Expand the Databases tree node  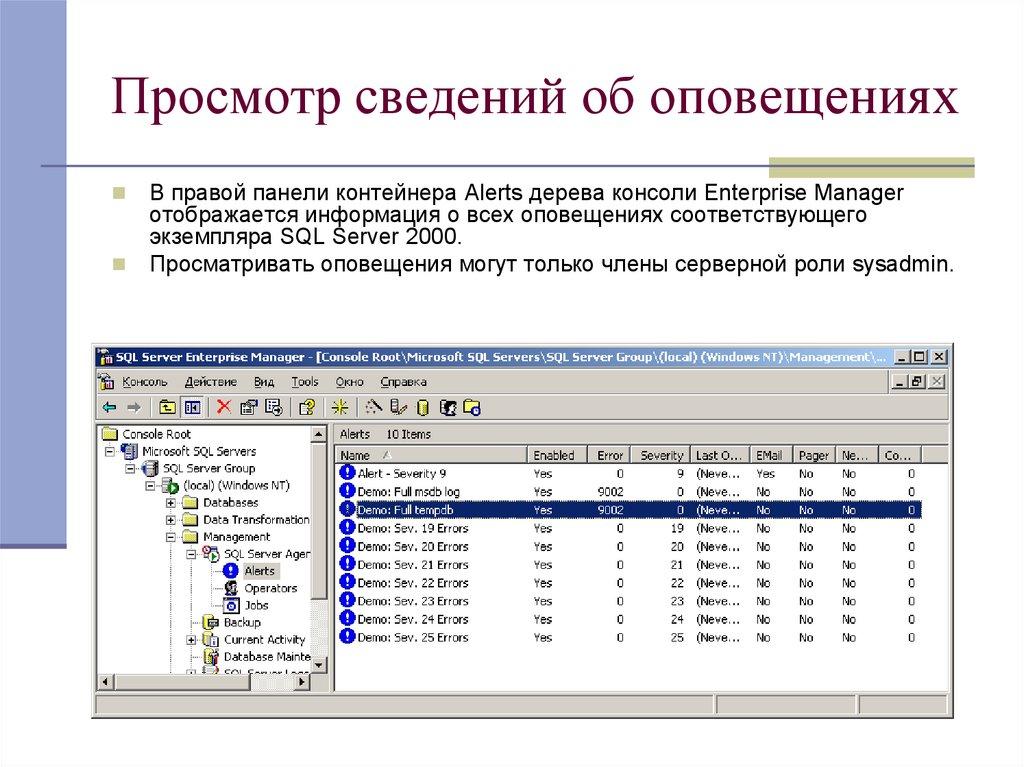pos(171,503)
